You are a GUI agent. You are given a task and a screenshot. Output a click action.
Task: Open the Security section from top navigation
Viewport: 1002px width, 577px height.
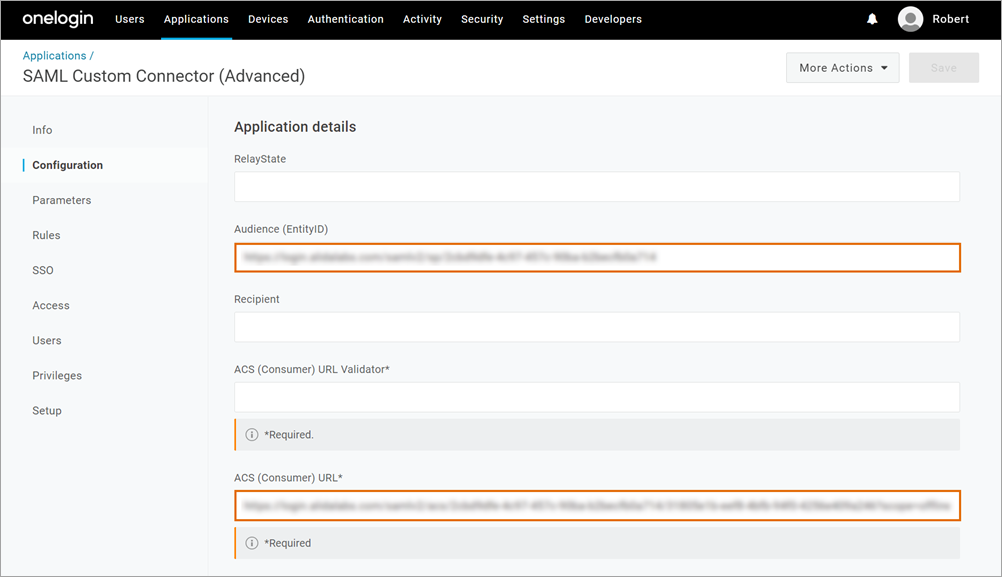pos(482,18)
